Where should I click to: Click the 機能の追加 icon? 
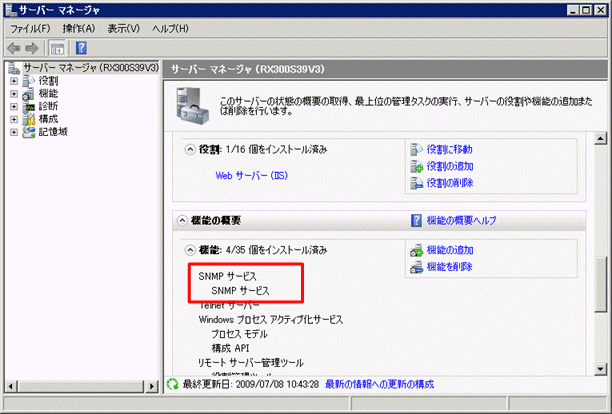point(416,250)
